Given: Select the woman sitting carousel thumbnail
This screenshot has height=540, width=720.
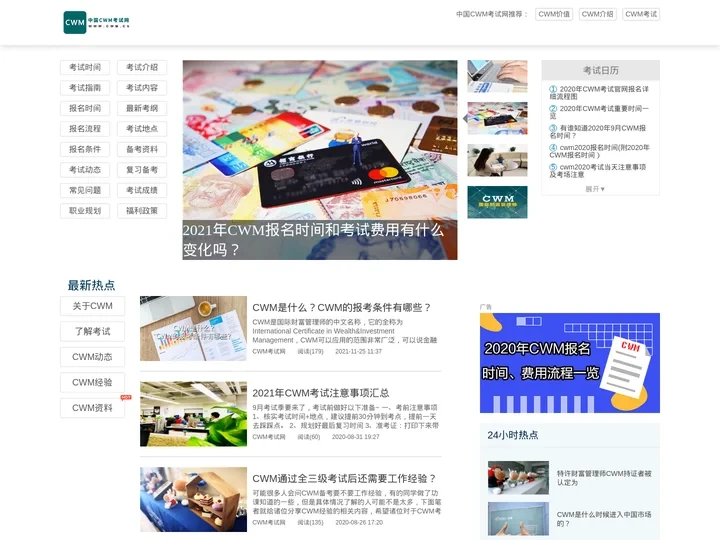Looking at the screenshot, I should coord(497,160).
